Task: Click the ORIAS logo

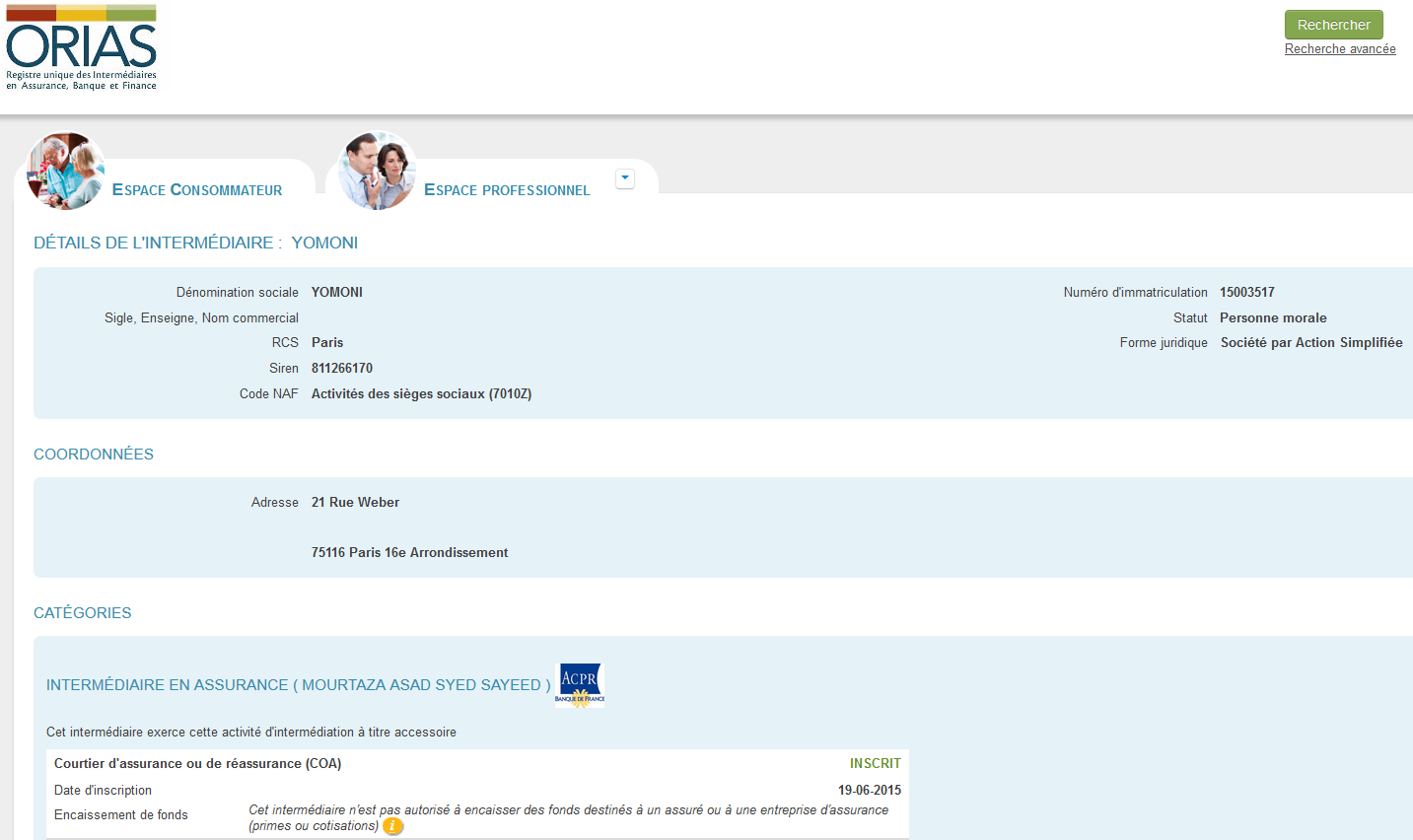Action: pos(82,48)
